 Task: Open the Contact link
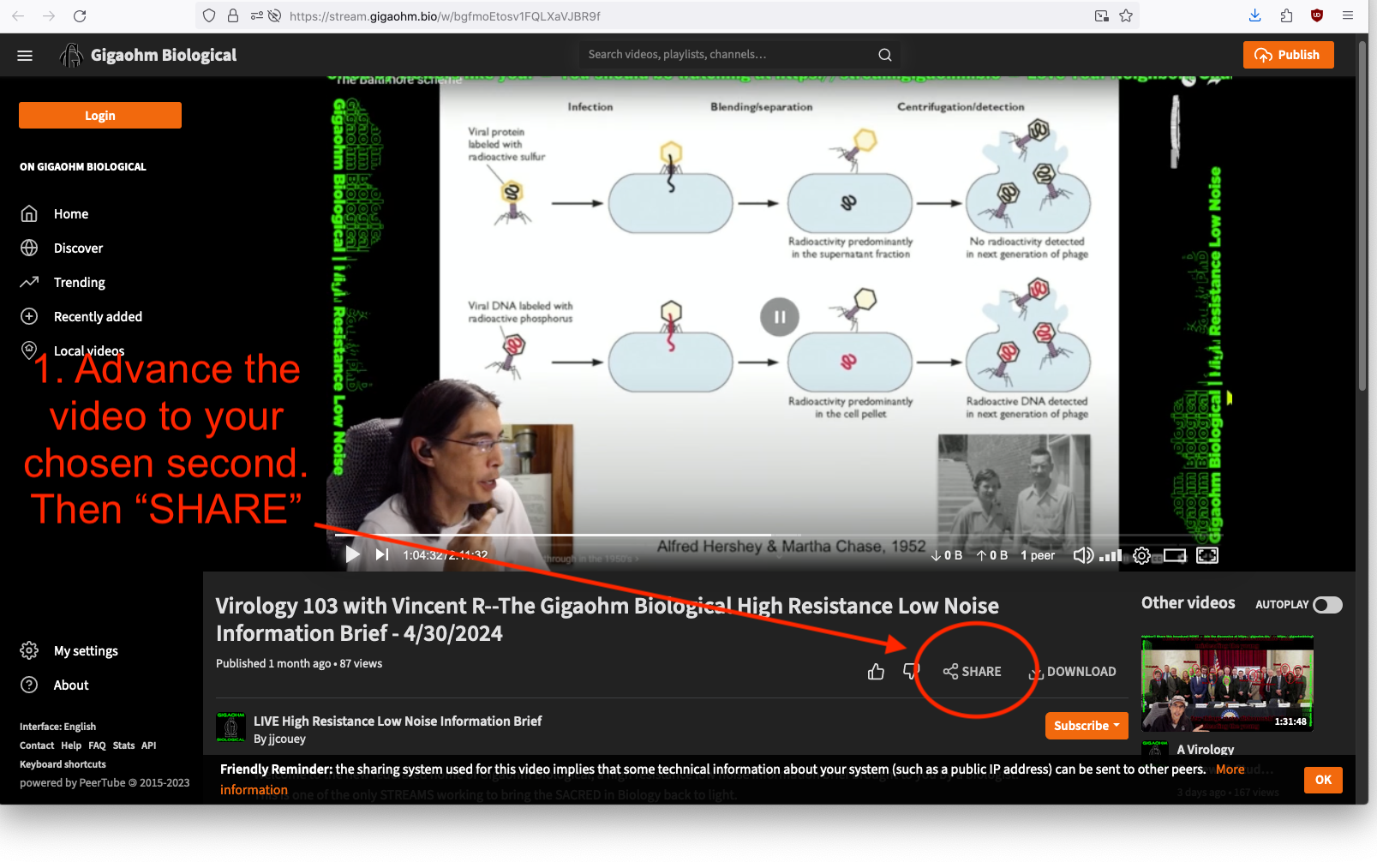(37, 745)
